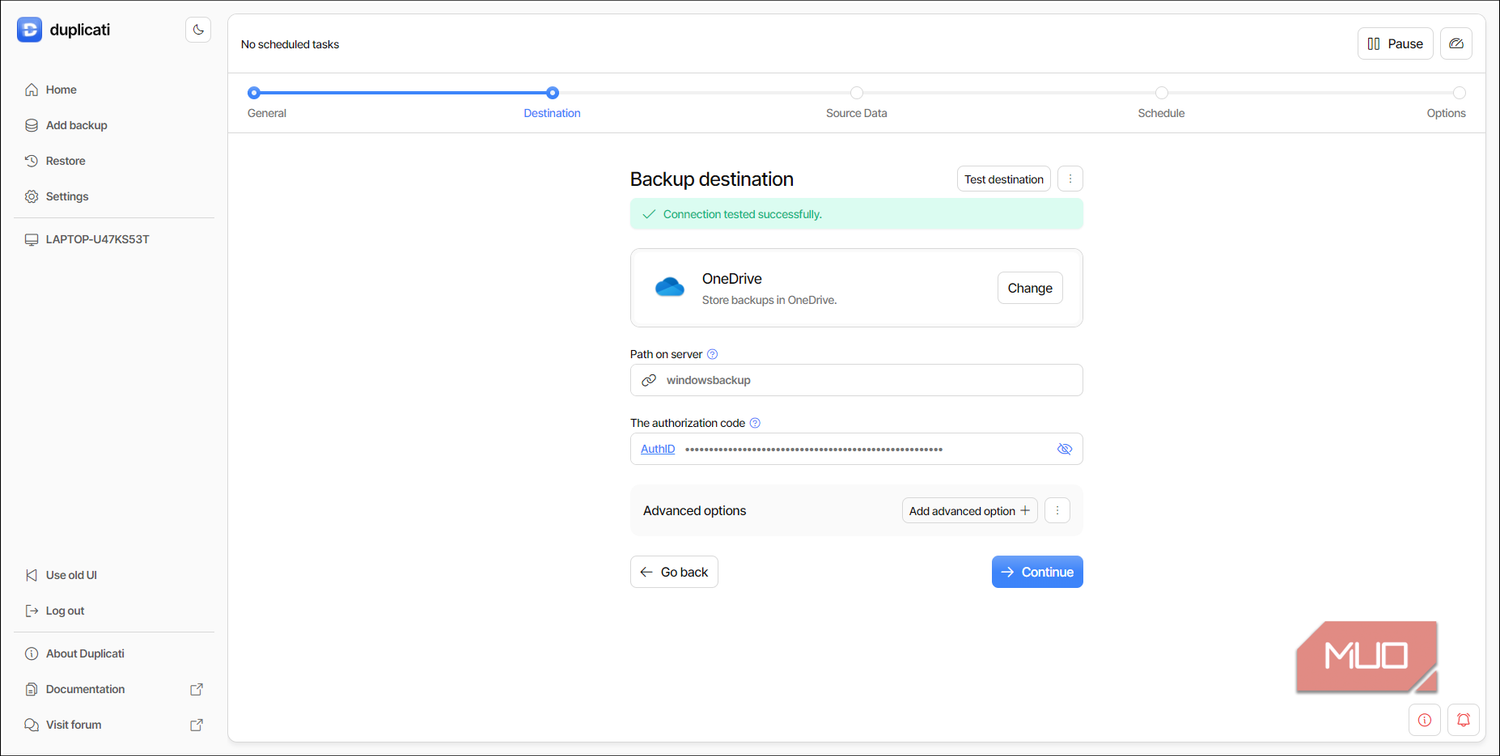Click the info icon at bottom right
1500x756 pixels.
[x=1425, y=720]
